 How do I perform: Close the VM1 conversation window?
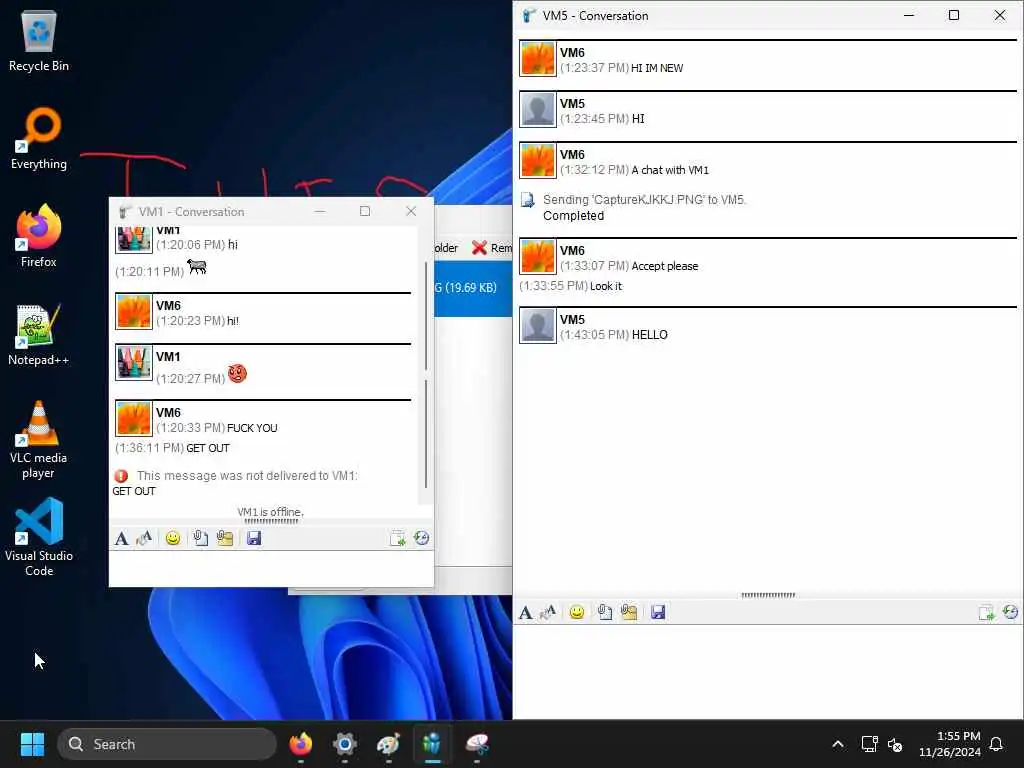(411, 211)
